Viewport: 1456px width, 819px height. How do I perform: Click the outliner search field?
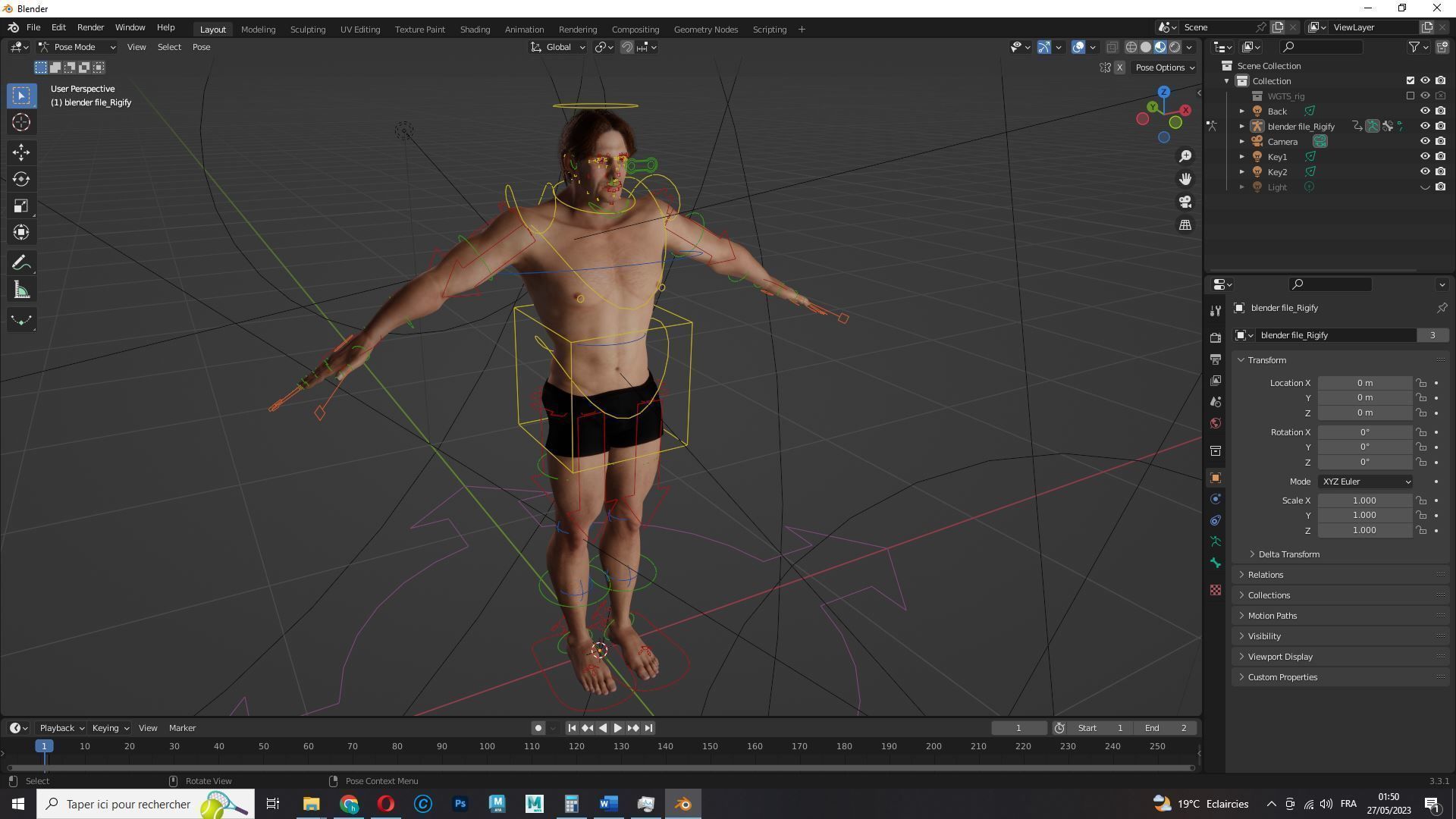1321,47
